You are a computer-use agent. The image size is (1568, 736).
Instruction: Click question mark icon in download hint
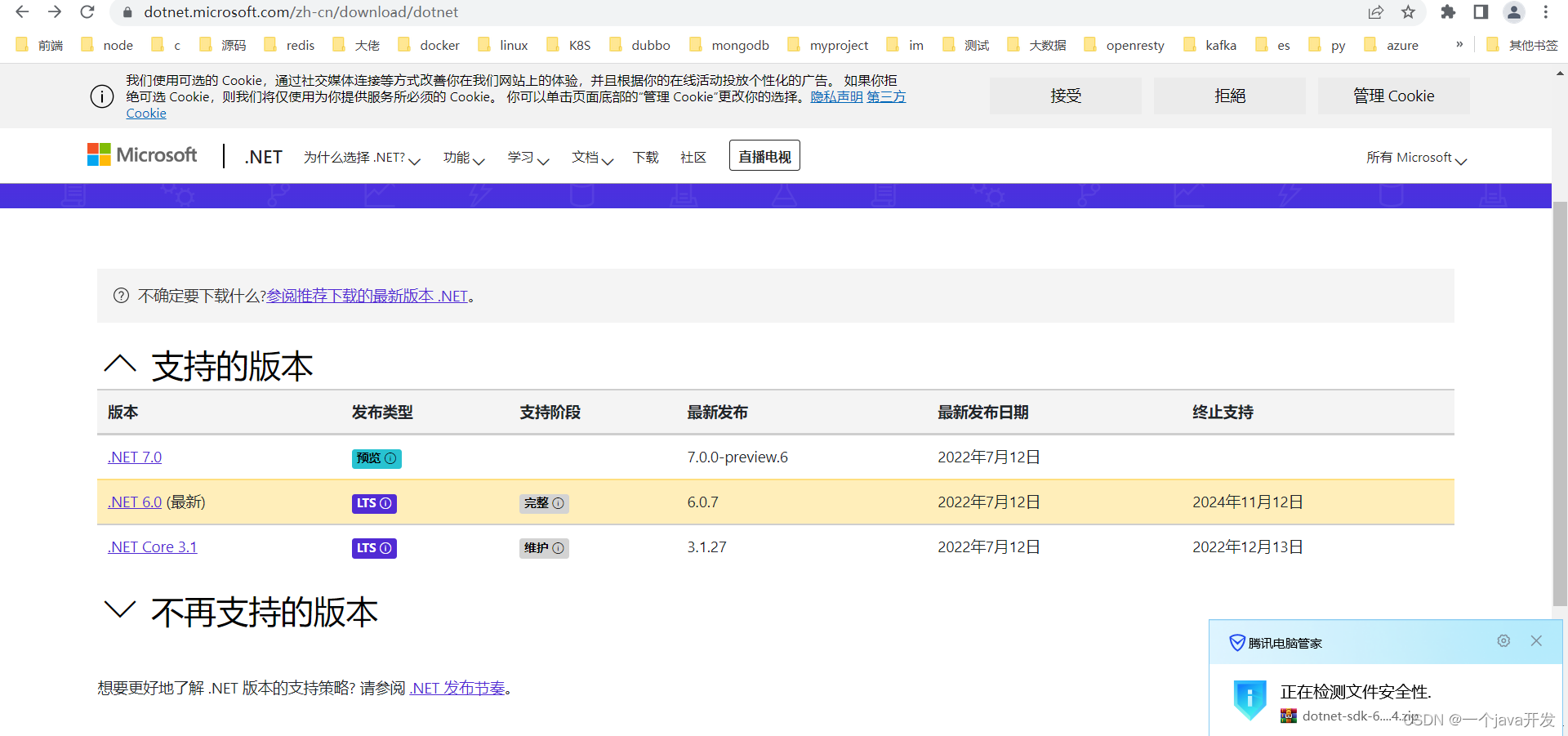coord(121,296)
